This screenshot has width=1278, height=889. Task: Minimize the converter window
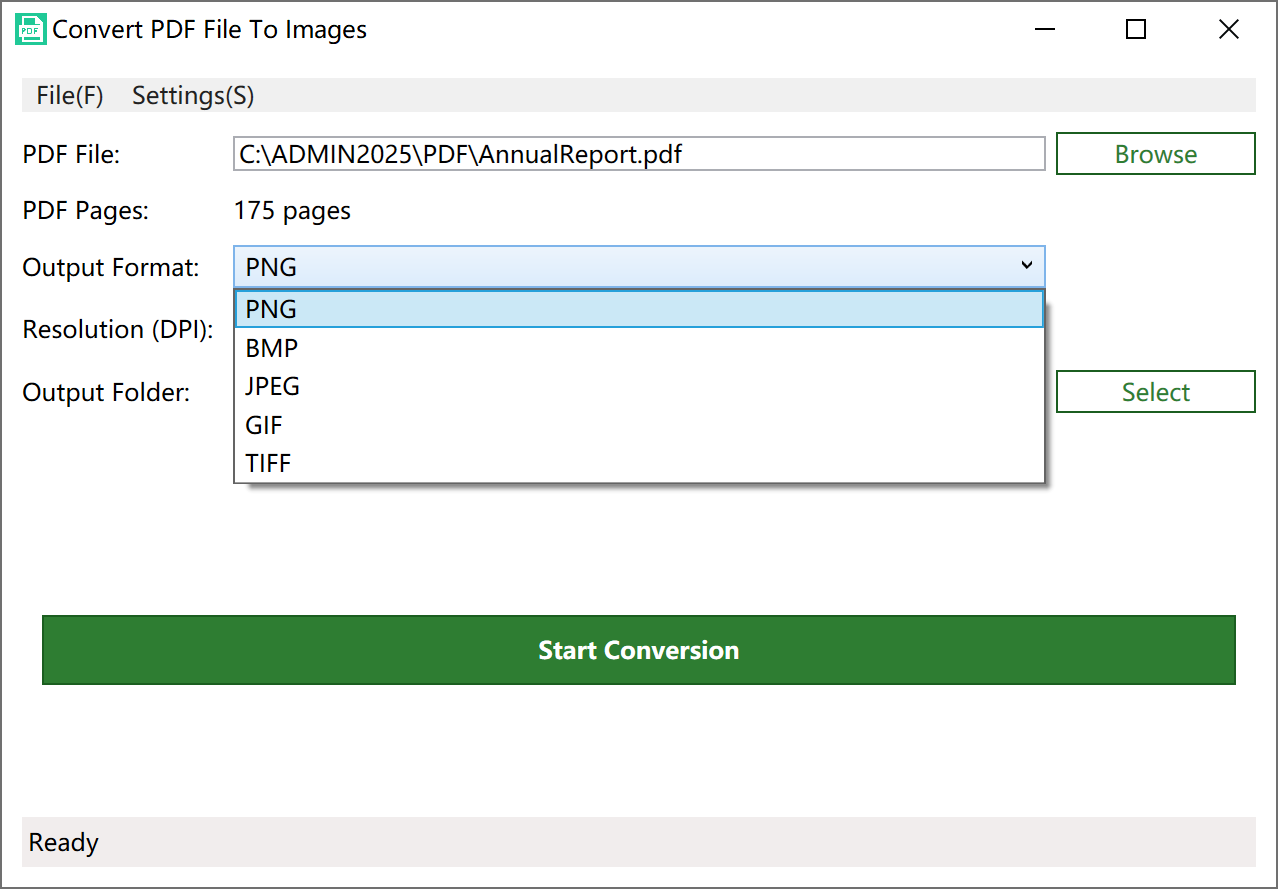[x=1044, y=29]
